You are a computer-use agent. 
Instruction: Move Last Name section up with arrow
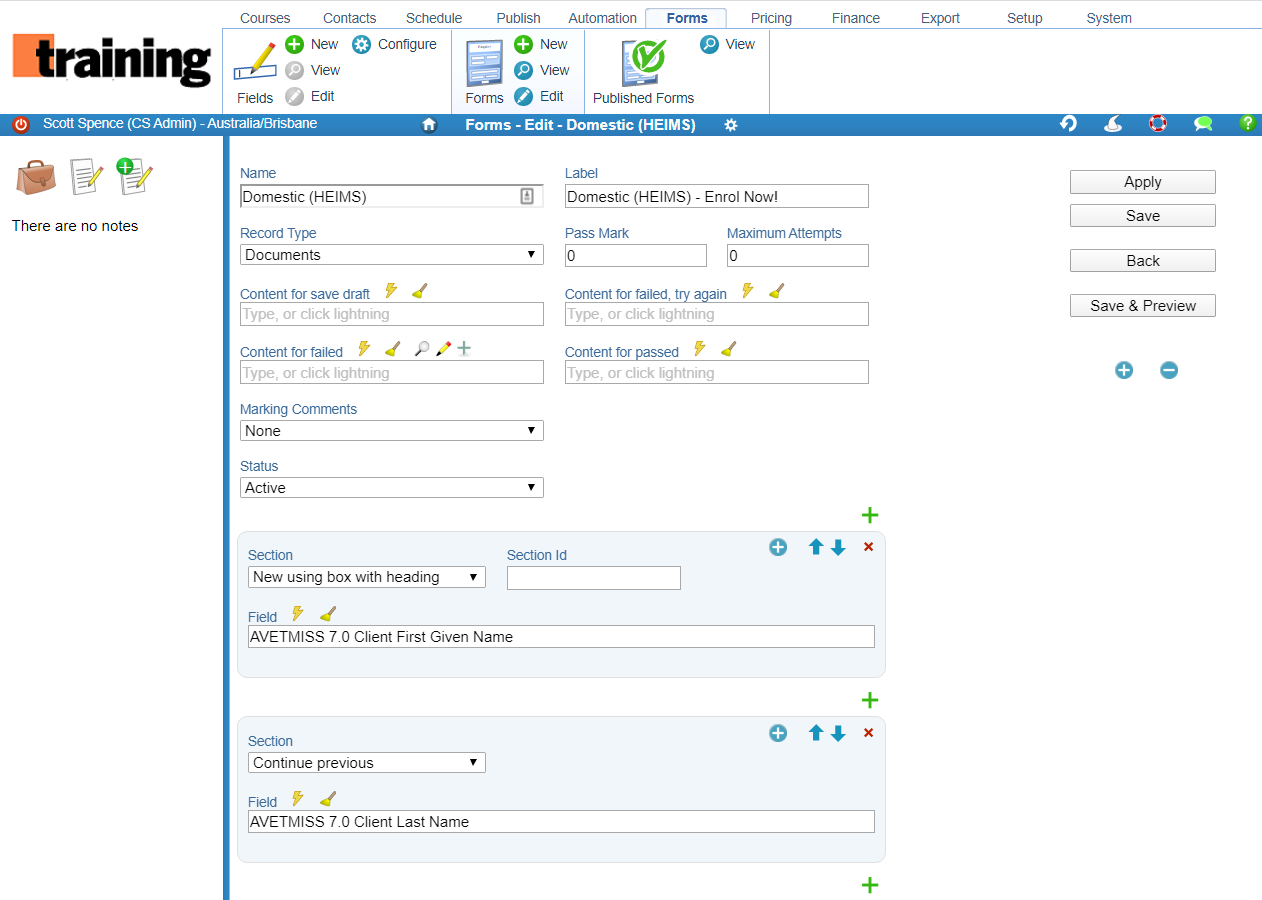pyautogui.click(x=816, y=733)
